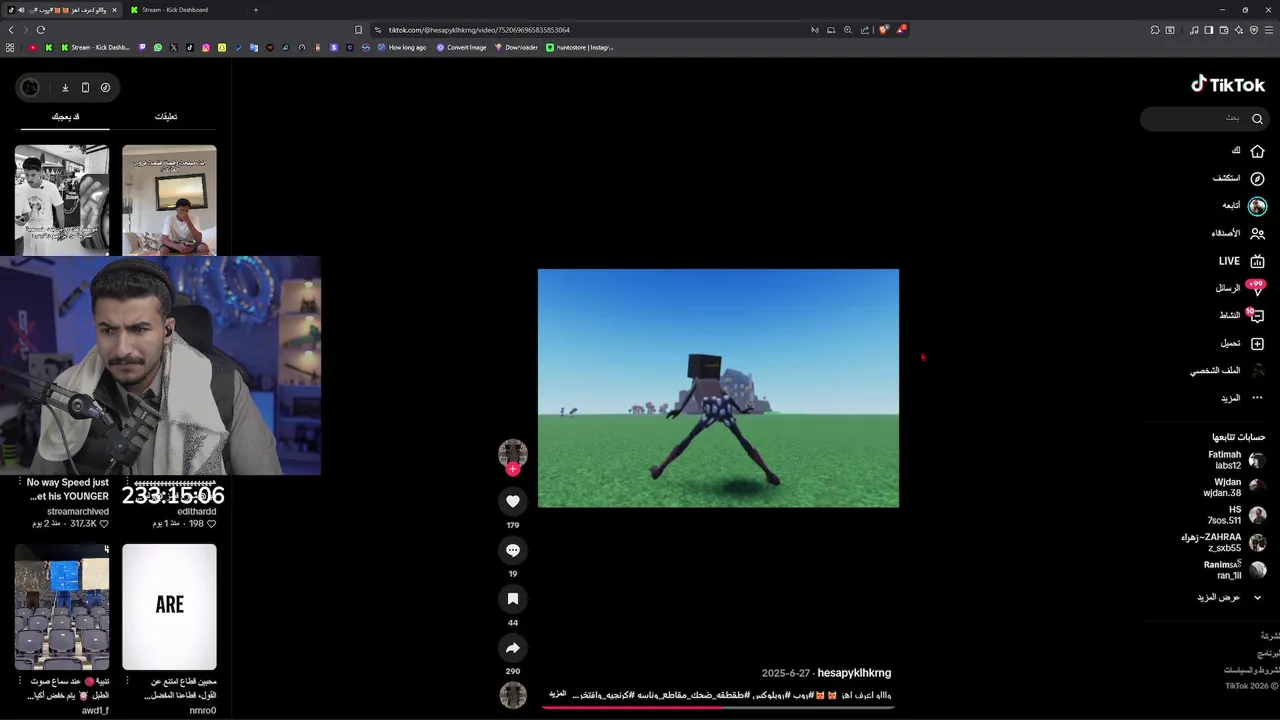Open huntostore Instagram bookmark
This screenshot has width=1280, height=720.
click(x=580, y=47)
